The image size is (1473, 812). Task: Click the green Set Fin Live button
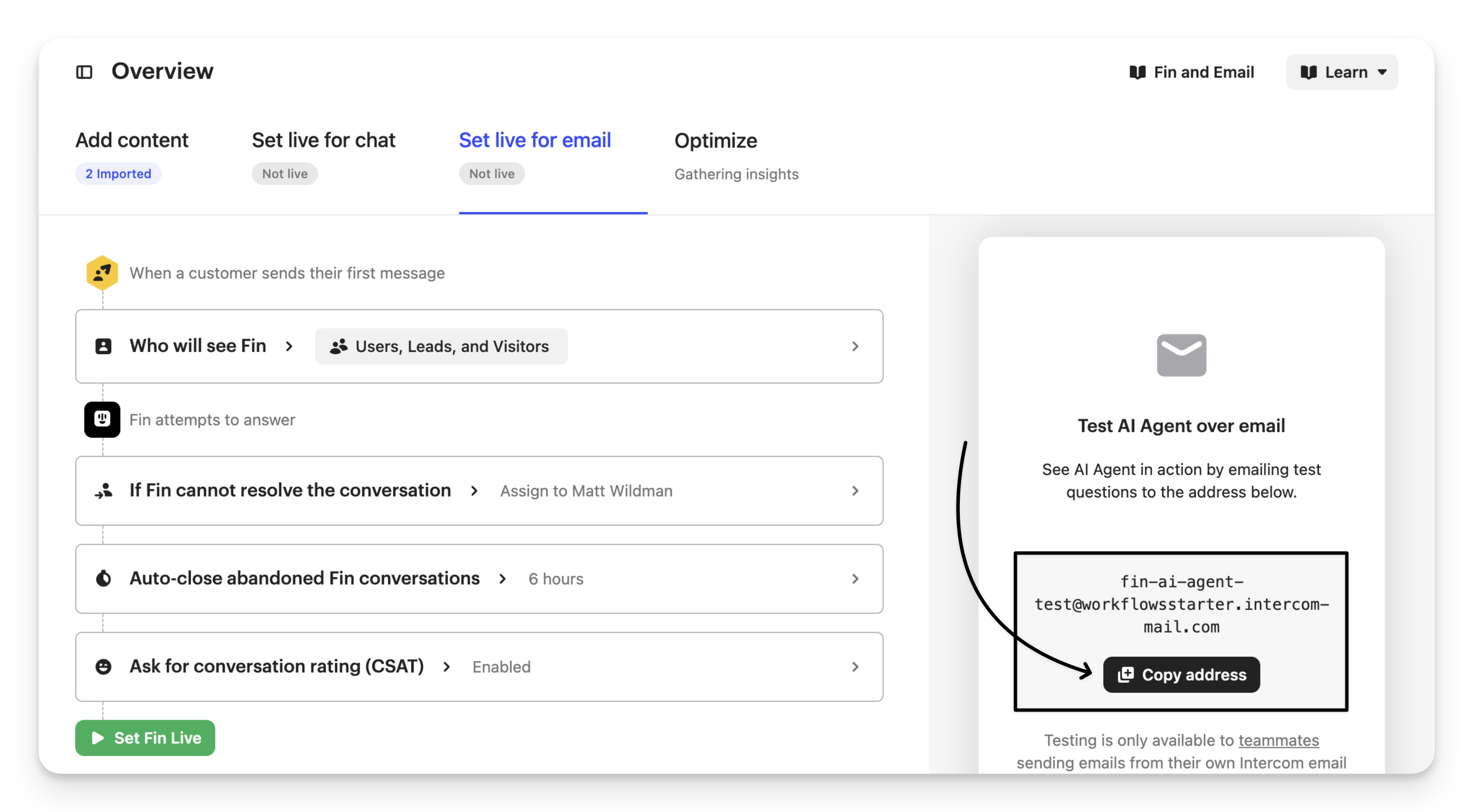click(x=145, y=738)
